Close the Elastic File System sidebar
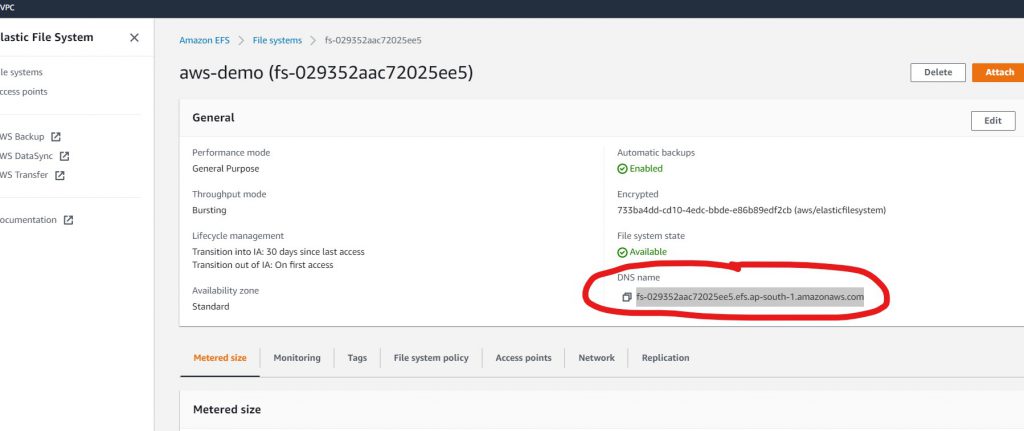The width and height of the screenshot is (1024, 431). point(134,38)
